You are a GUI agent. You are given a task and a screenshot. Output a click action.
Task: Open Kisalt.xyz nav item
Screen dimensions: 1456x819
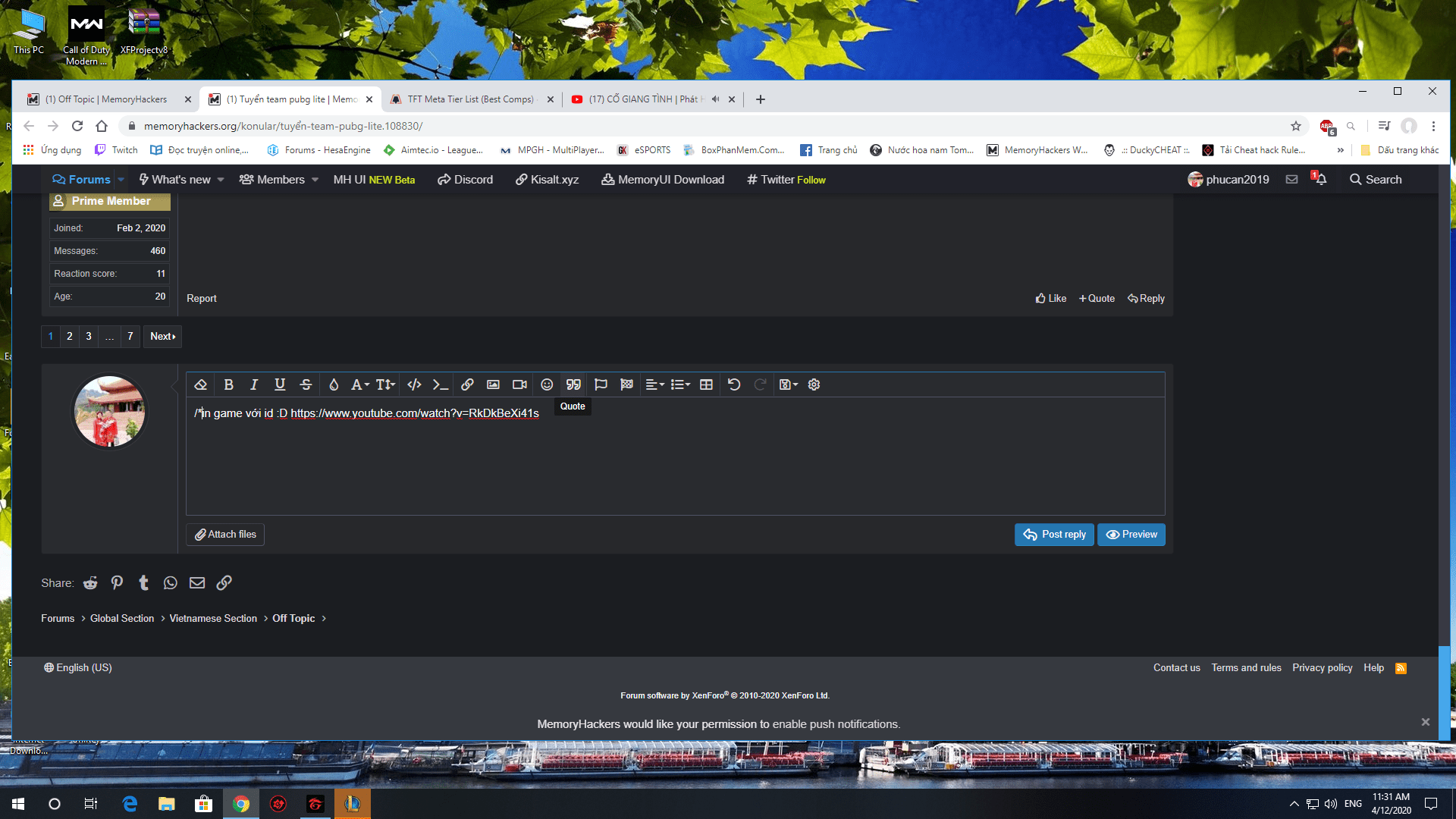pyautogui.click(x=548, y=180)
